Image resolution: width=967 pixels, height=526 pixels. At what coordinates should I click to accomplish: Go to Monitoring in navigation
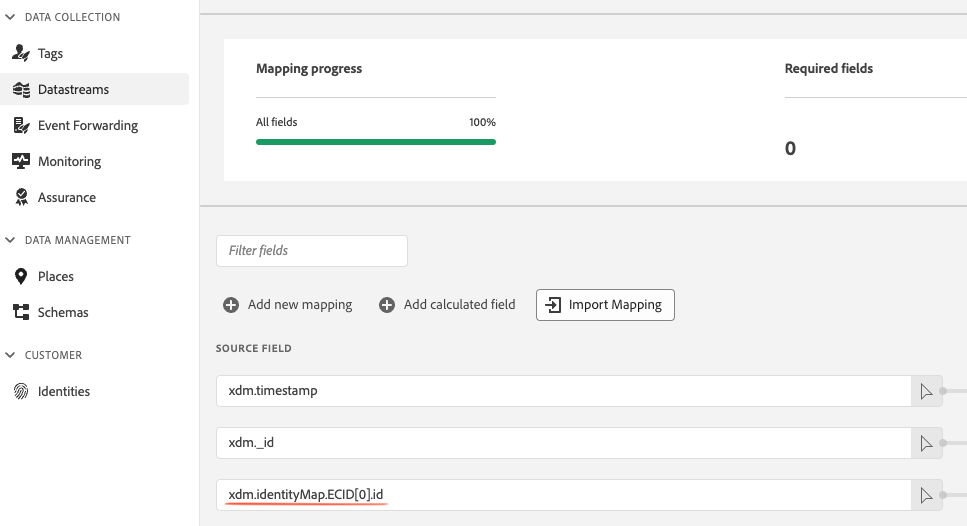point(69,162)
